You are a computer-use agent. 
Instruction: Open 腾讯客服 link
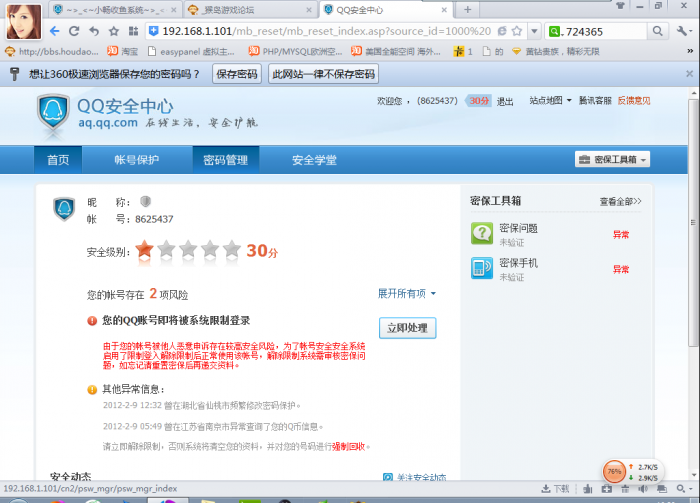[x=595, y=100]
